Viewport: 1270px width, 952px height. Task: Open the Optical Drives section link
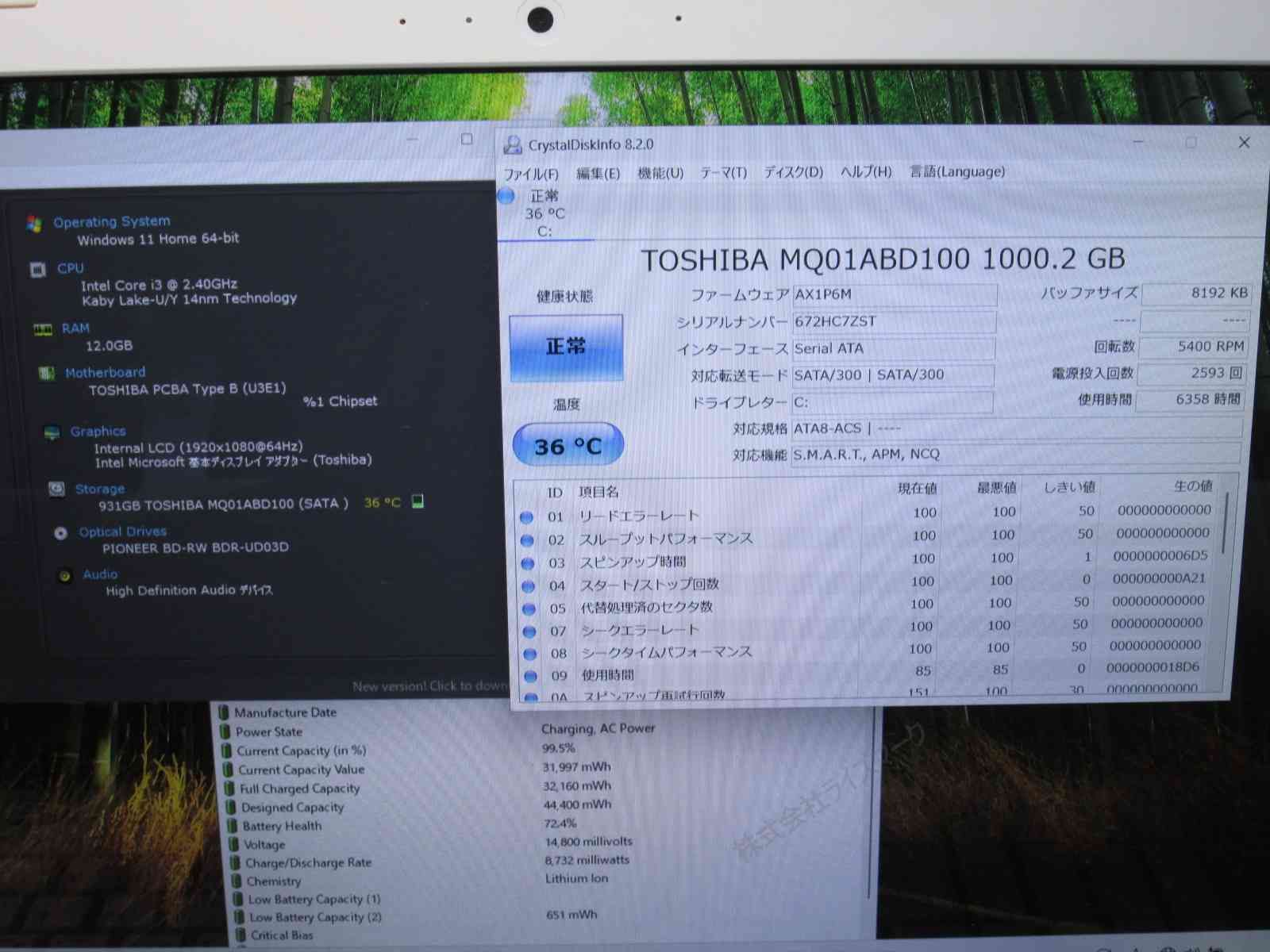tap(123, 532)
